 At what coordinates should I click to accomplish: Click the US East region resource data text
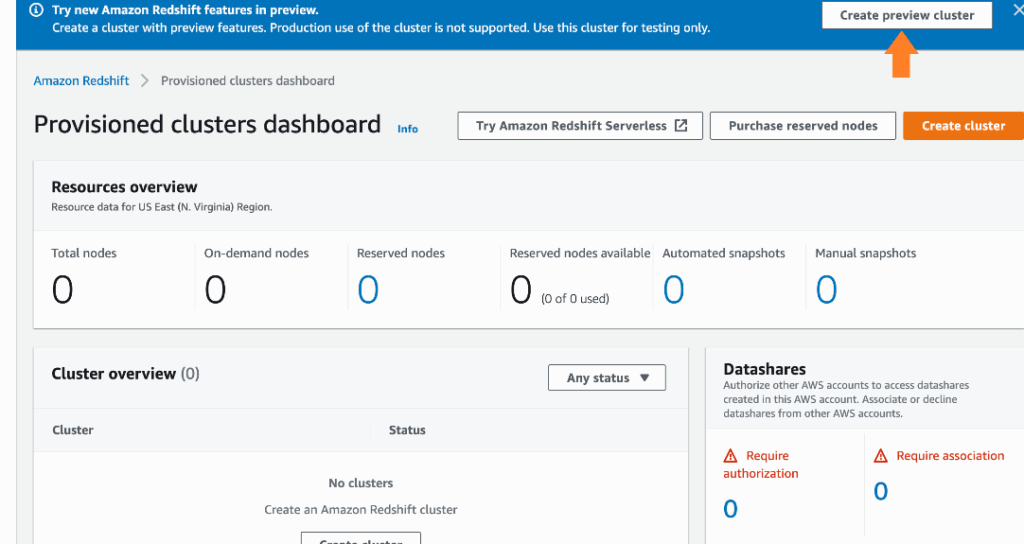tap(161, 207)
